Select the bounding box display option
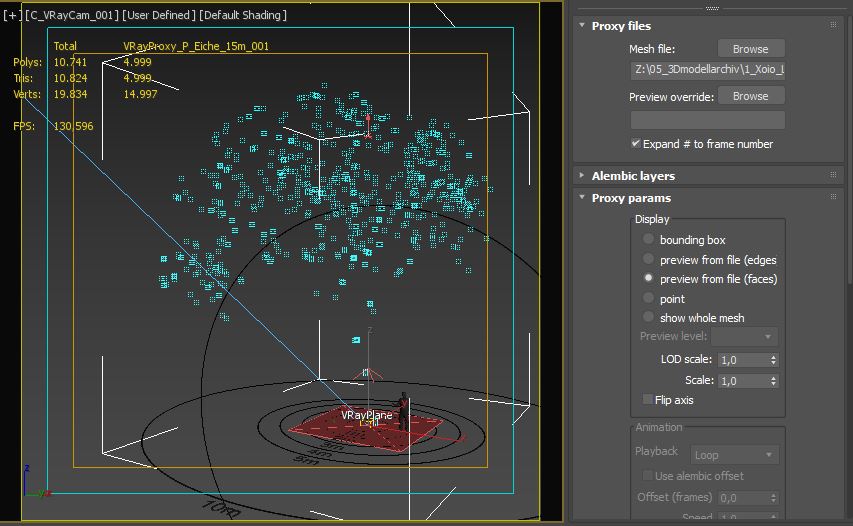The height and width of the screenshot is (526, 853). [x=648, y=239]
